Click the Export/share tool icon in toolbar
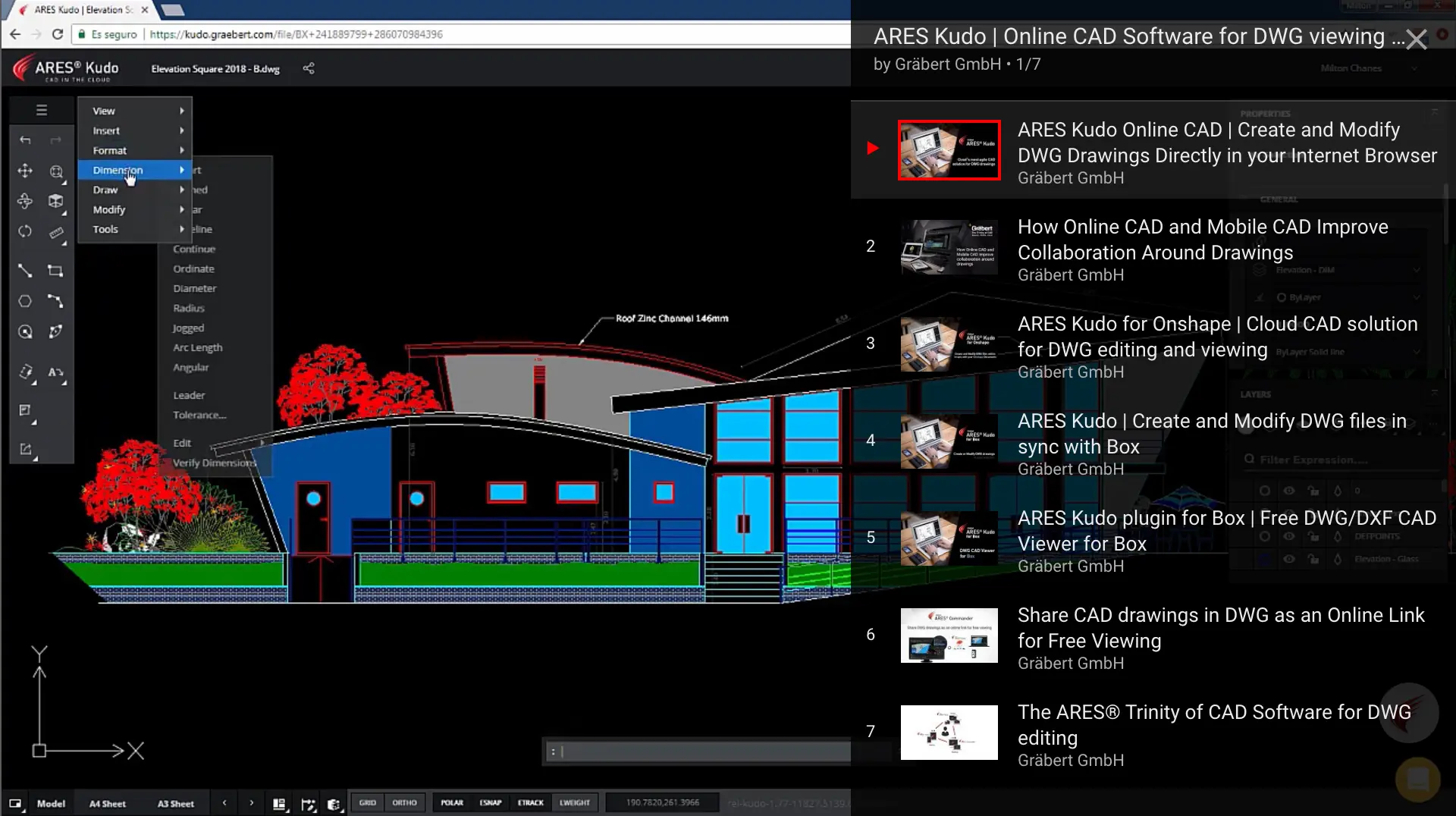The width and height of the screenshot is (1456, 816). (x=26, y=449)
